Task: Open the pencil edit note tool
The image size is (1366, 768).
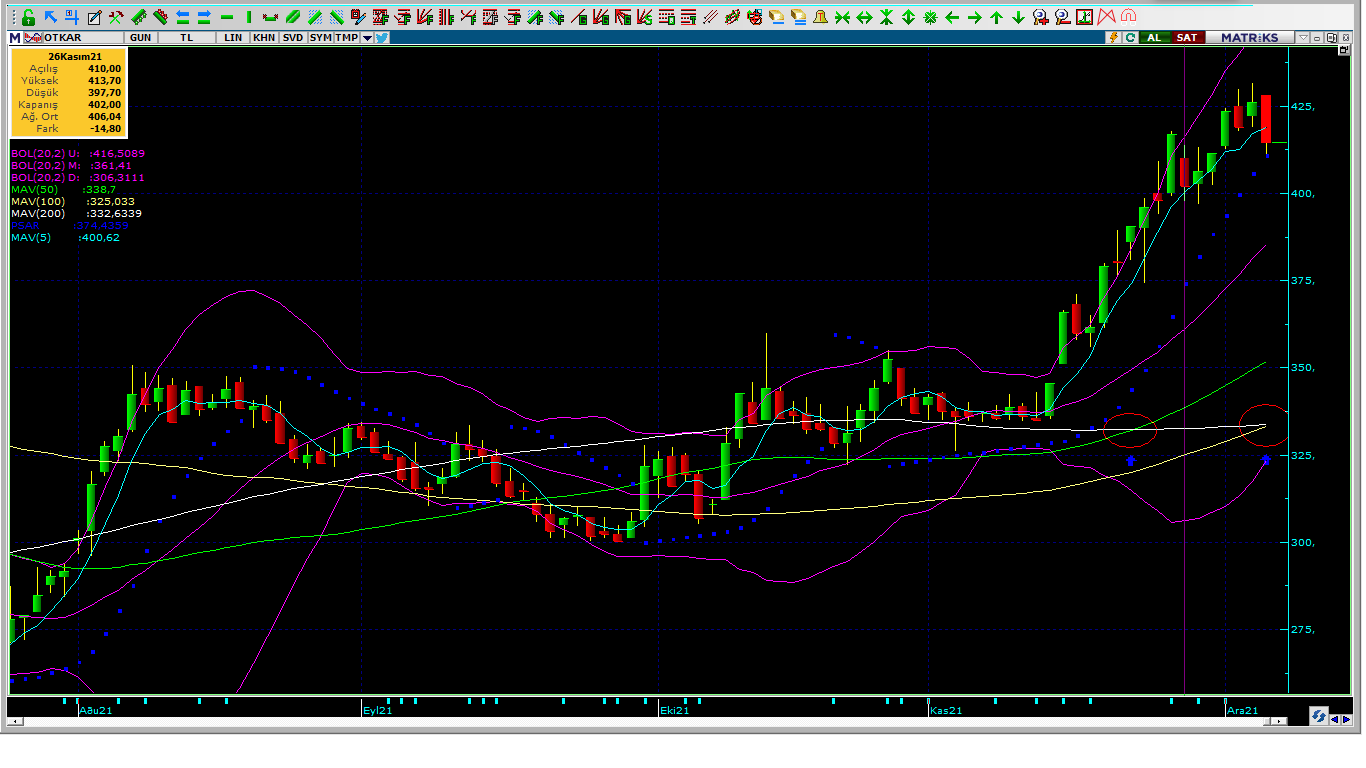Action: [94, 17]
